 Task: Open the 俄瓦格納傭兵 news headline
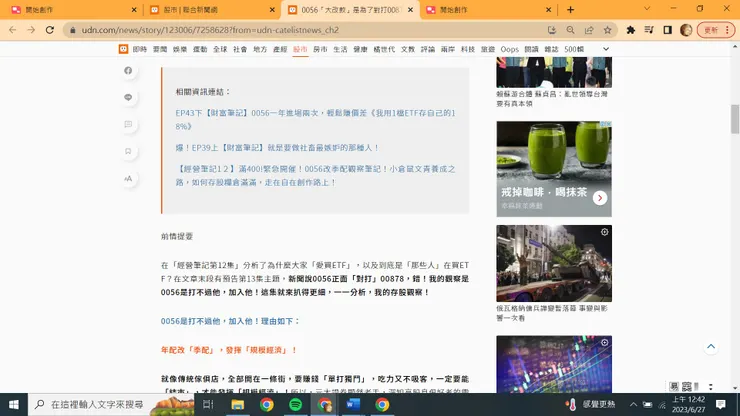coord(552,313)
